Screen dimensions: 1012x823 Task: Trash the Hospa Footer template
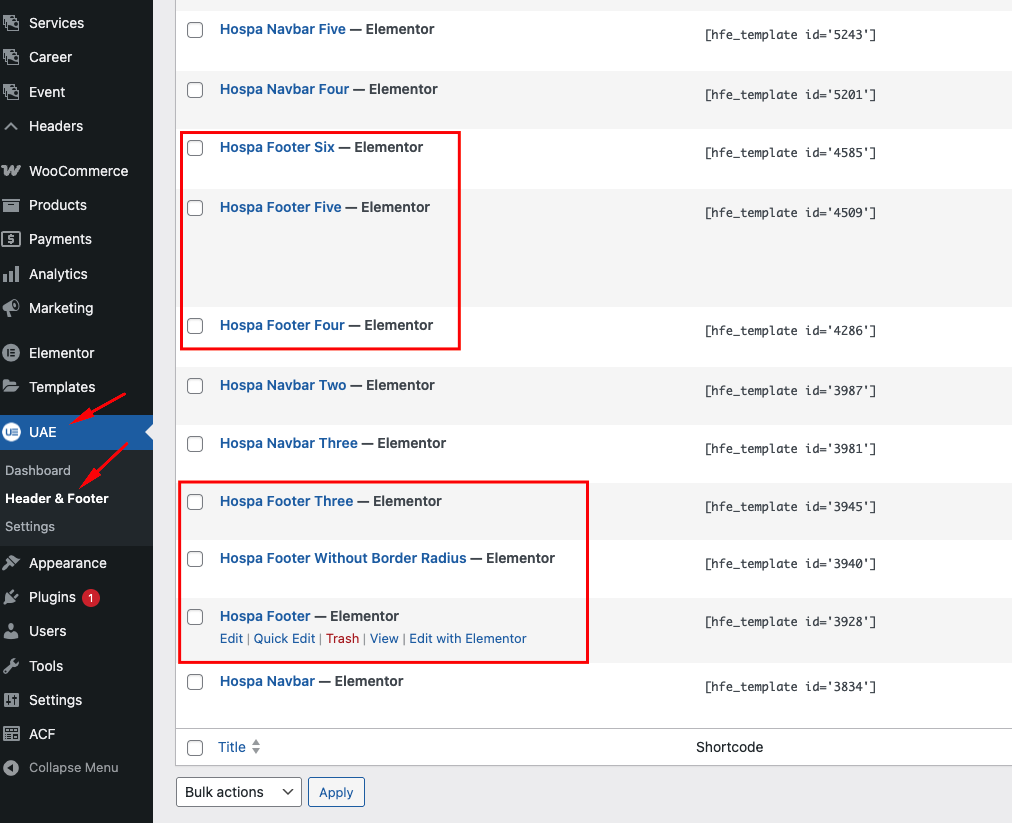click(342, 638)
